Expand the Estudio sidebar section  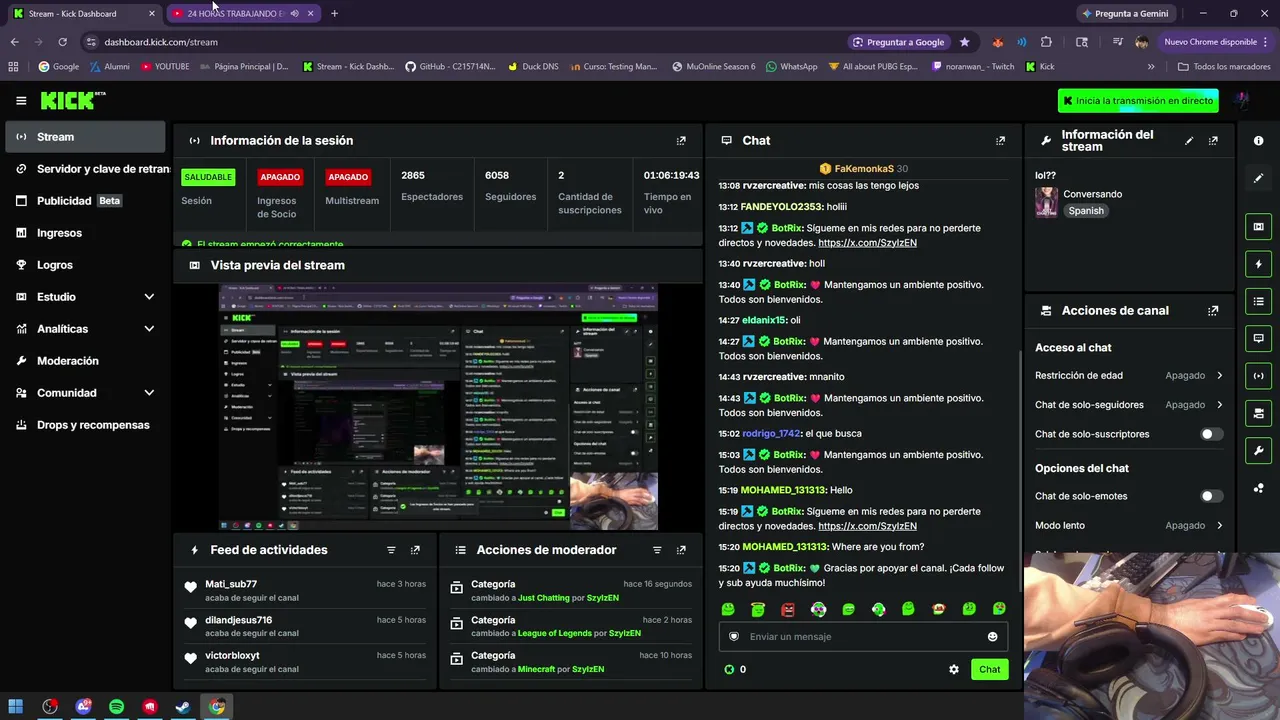point(149,297)
